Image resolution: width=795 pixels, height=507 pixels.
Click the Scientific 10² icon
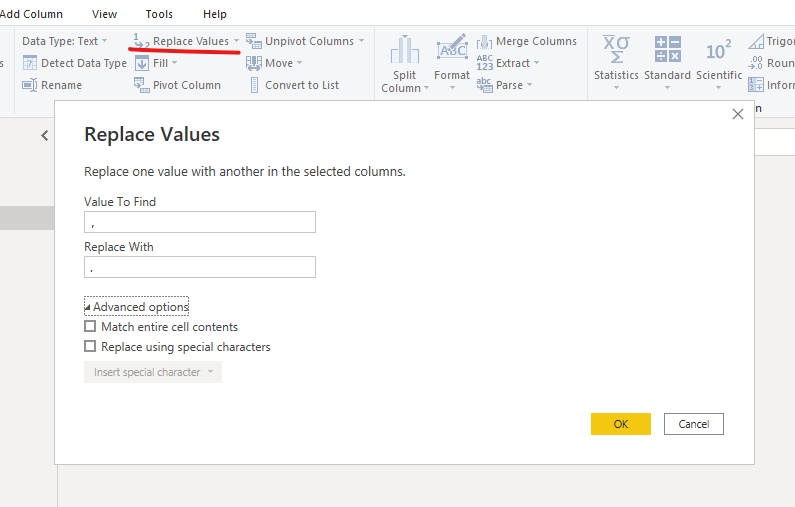click(718, 50)
